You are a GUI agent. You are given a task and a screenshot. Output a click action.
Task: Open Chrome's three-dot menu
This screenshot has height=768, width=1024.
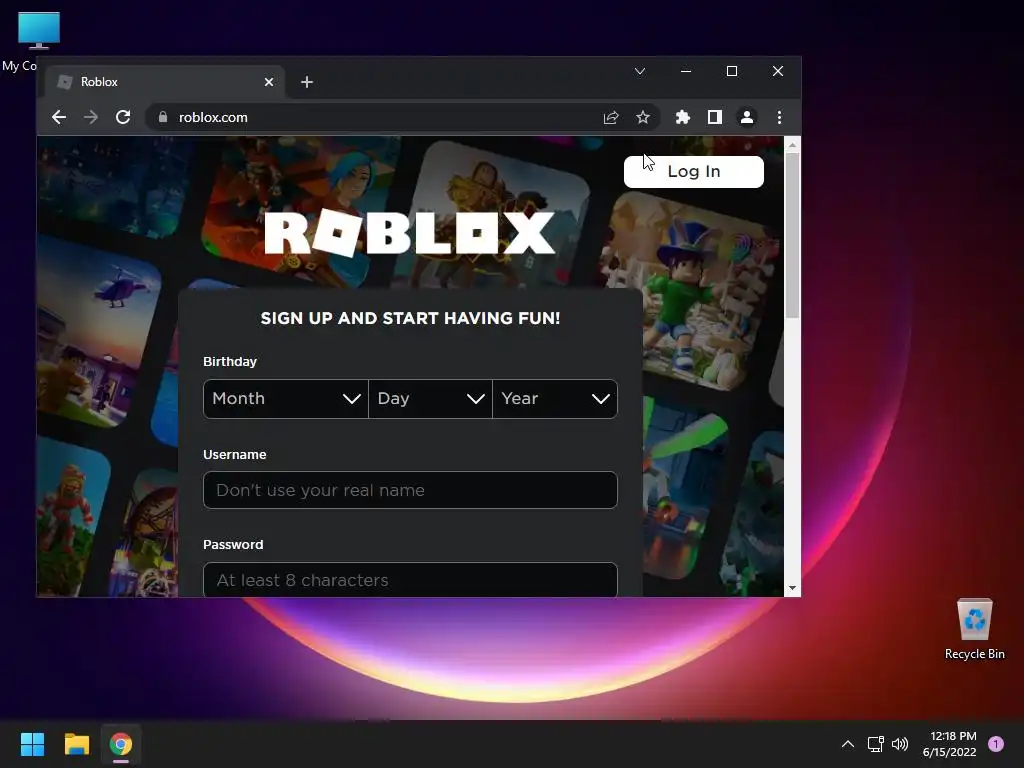[x=779, y=118]
